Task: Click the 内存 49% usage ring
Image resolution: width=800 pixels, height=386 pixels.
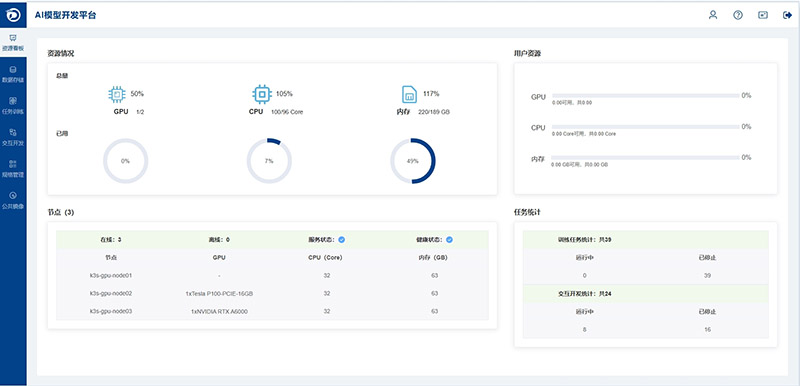Action: pyautogui.click(x=413, y=161)
